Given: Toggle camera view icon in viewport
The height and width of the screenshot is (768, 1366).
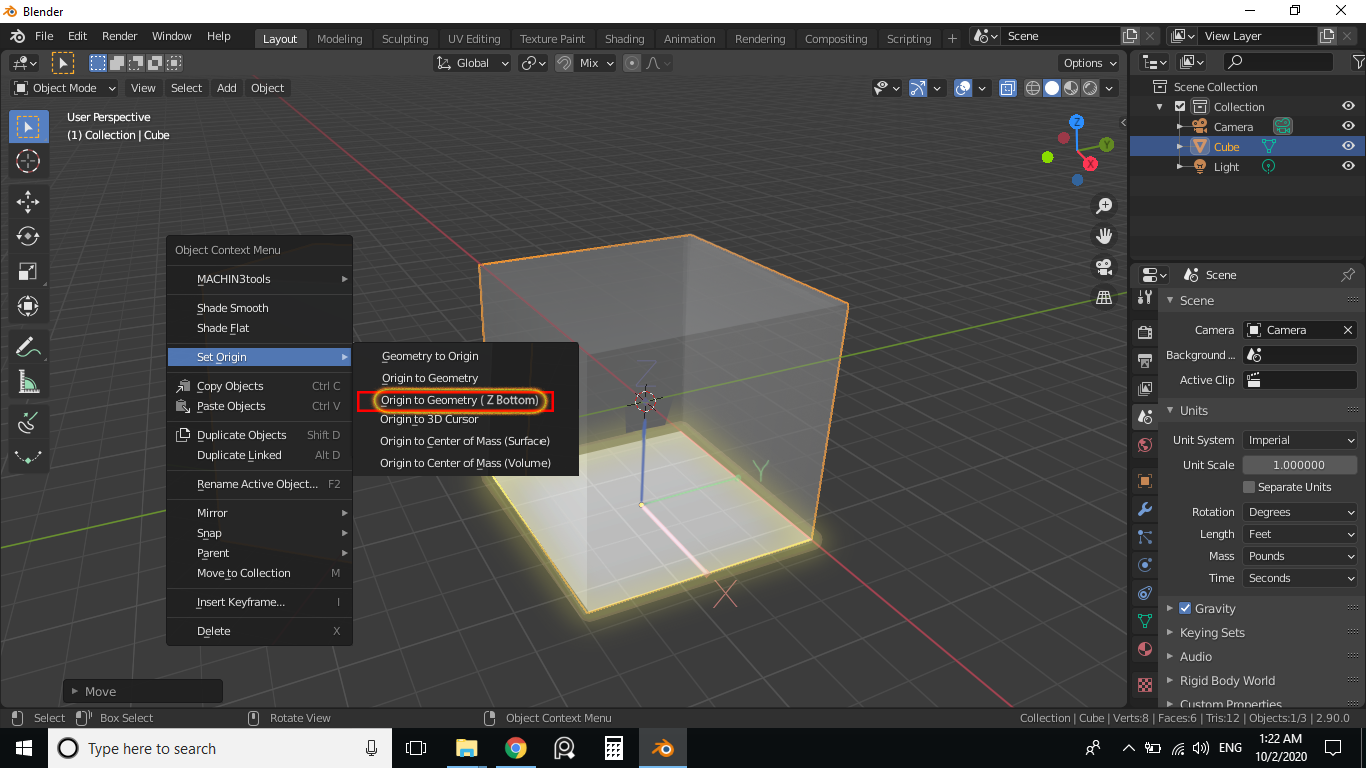Looking at the screenshot, I should click(x=1104, y=267).
